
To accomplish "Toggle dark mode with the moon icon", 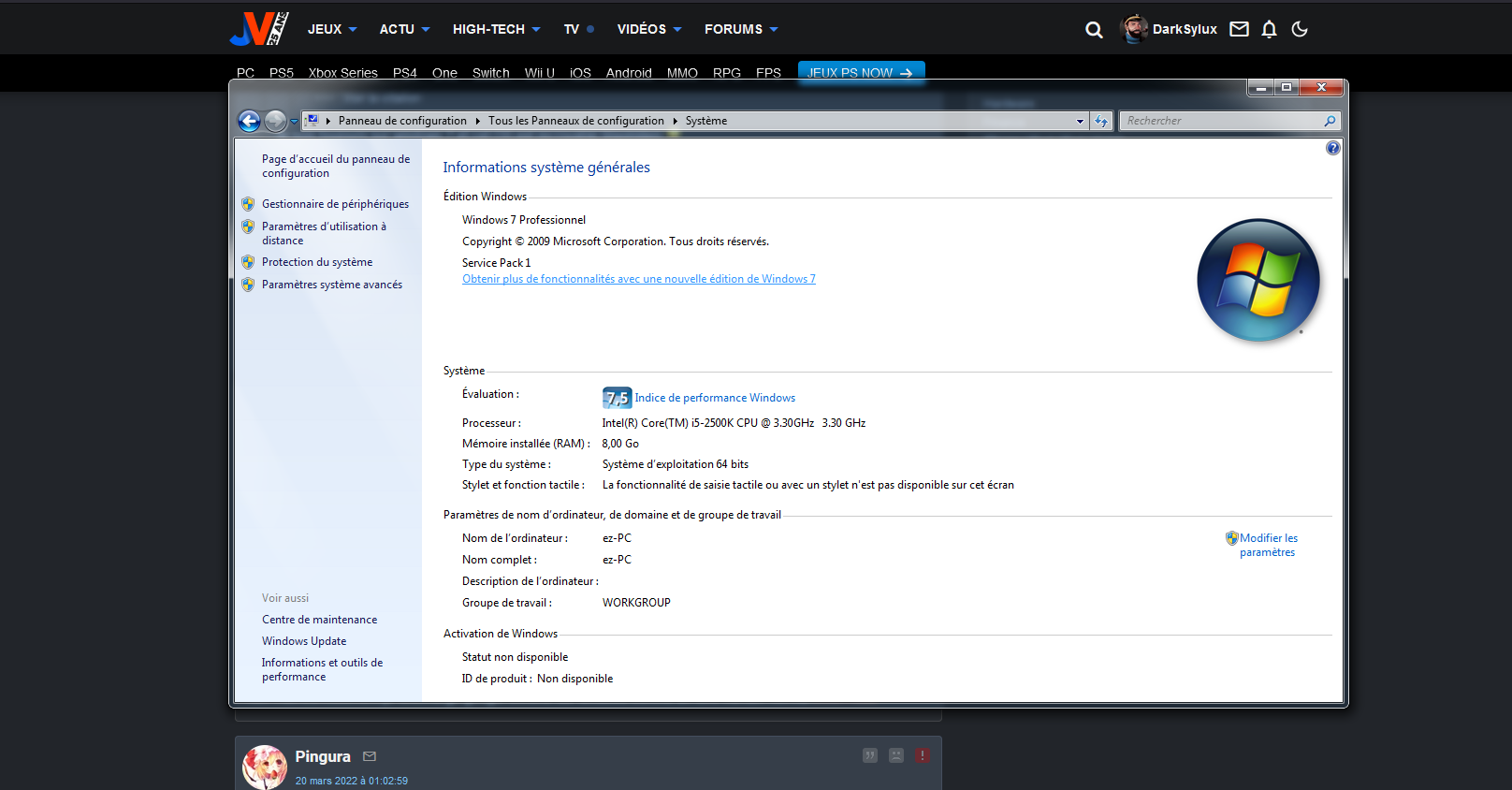I will [x=1300, y=29].
